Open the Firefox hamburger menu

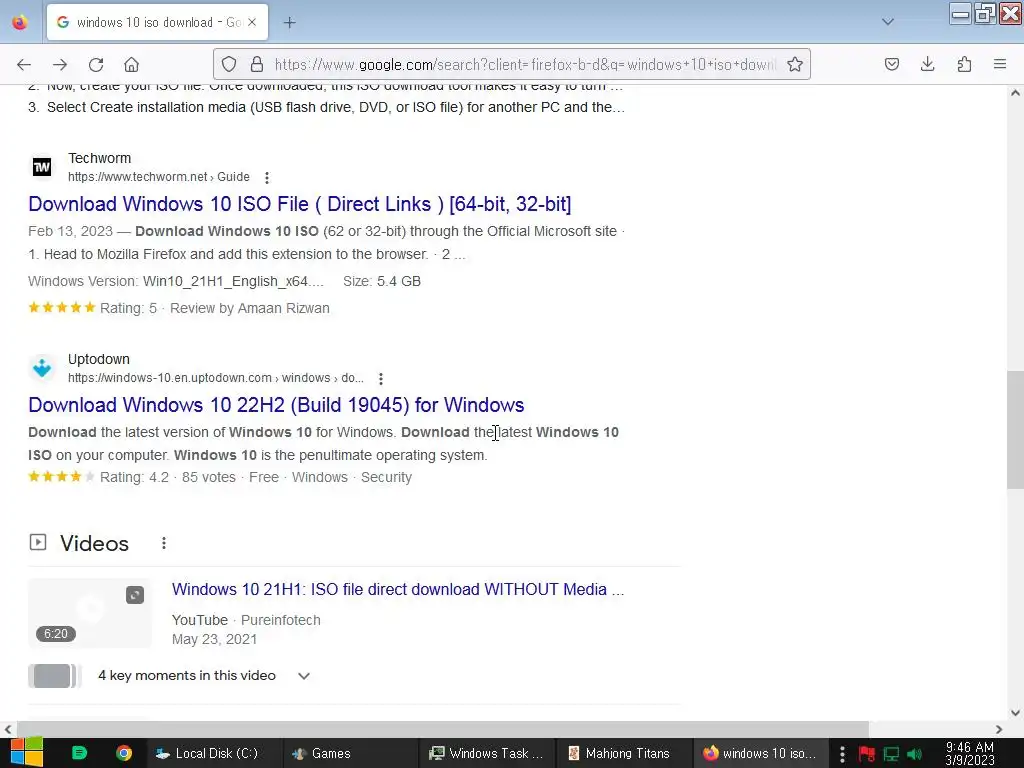[x=1000, y=64]
